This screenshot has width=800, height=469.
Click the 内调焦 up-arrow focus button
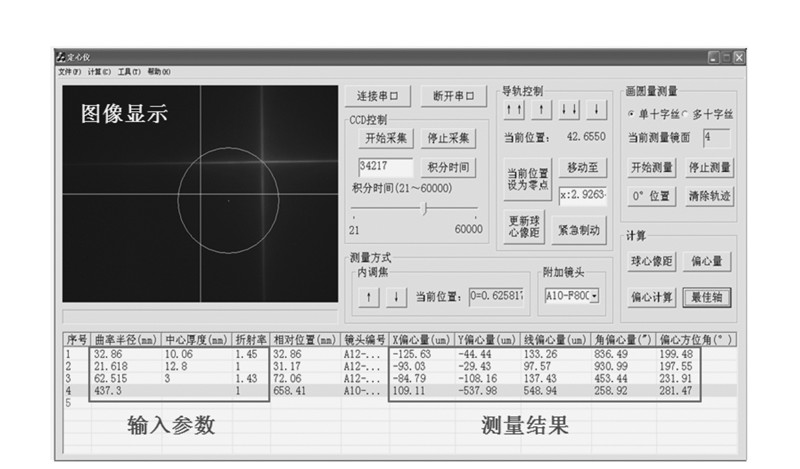(x=369, y=296)
